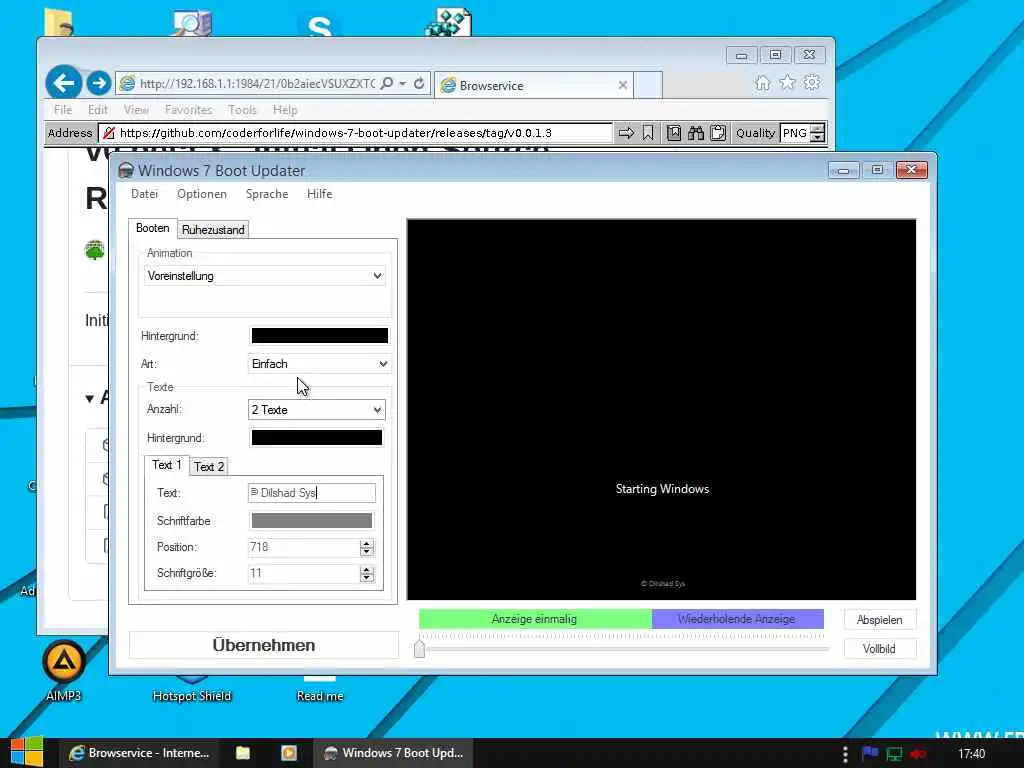Open File Explorer from taskbar
1024x768 pixels.
243,753
